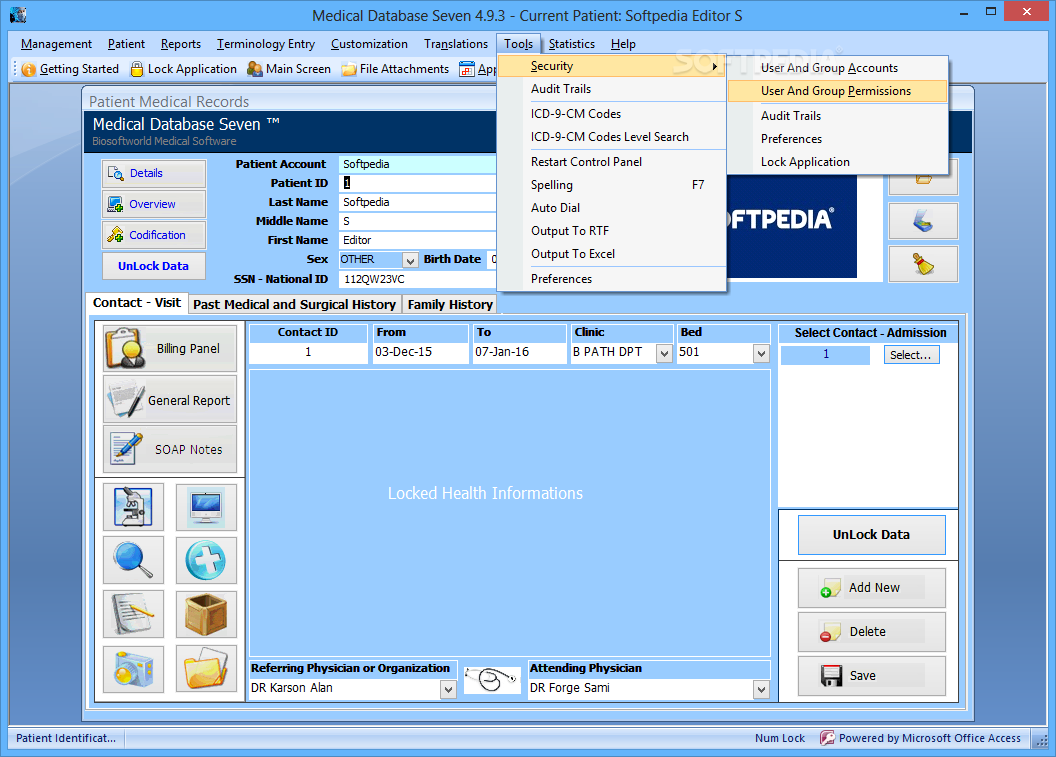Screen dimensions: 1056x757
Task: Click the stethoscope icon between physicians
Action: pos(492,680)
